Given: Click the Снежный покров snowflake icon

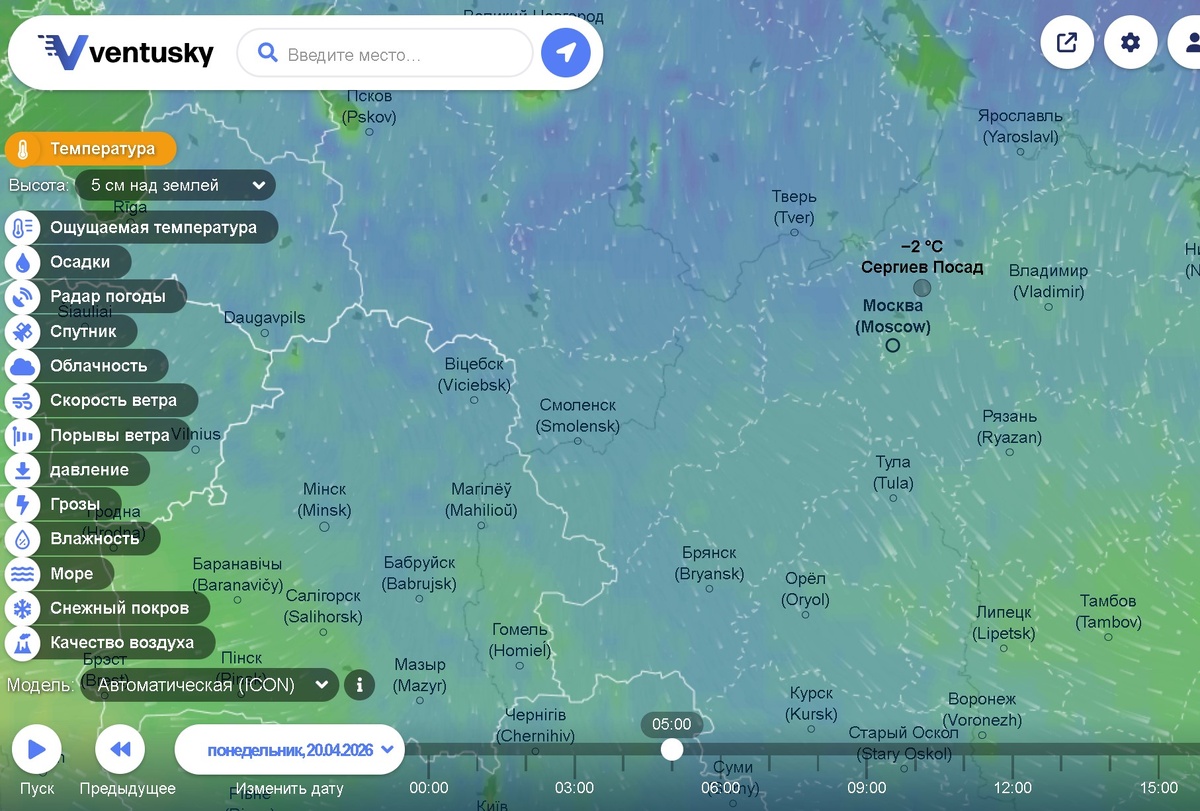Looking at the screenshot, I should click(21, 608).
